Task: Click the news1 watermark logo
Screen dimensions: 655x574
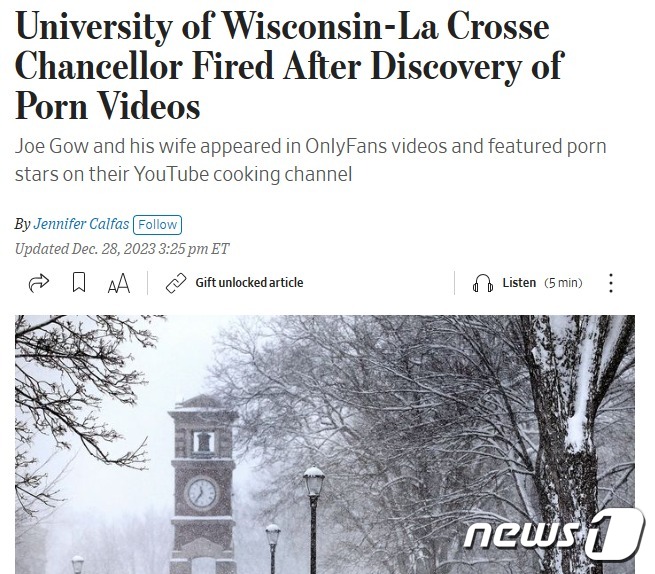Action: pos(554,534)
